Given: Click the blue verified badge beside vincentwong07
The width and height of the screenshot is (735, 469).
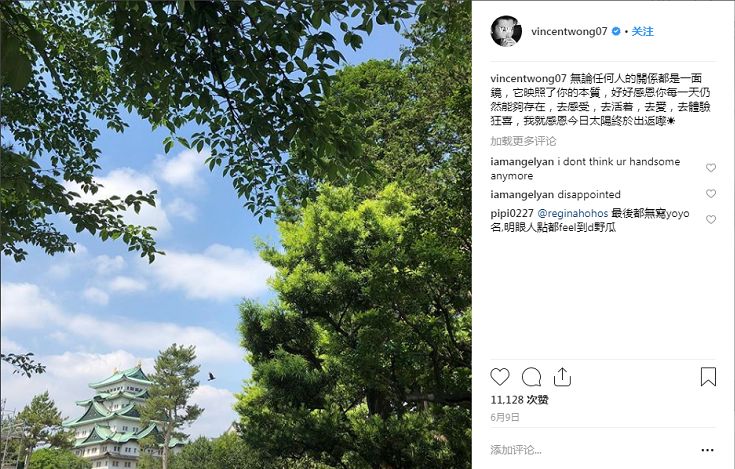Looking at the screenshot, I should point(616,31).
